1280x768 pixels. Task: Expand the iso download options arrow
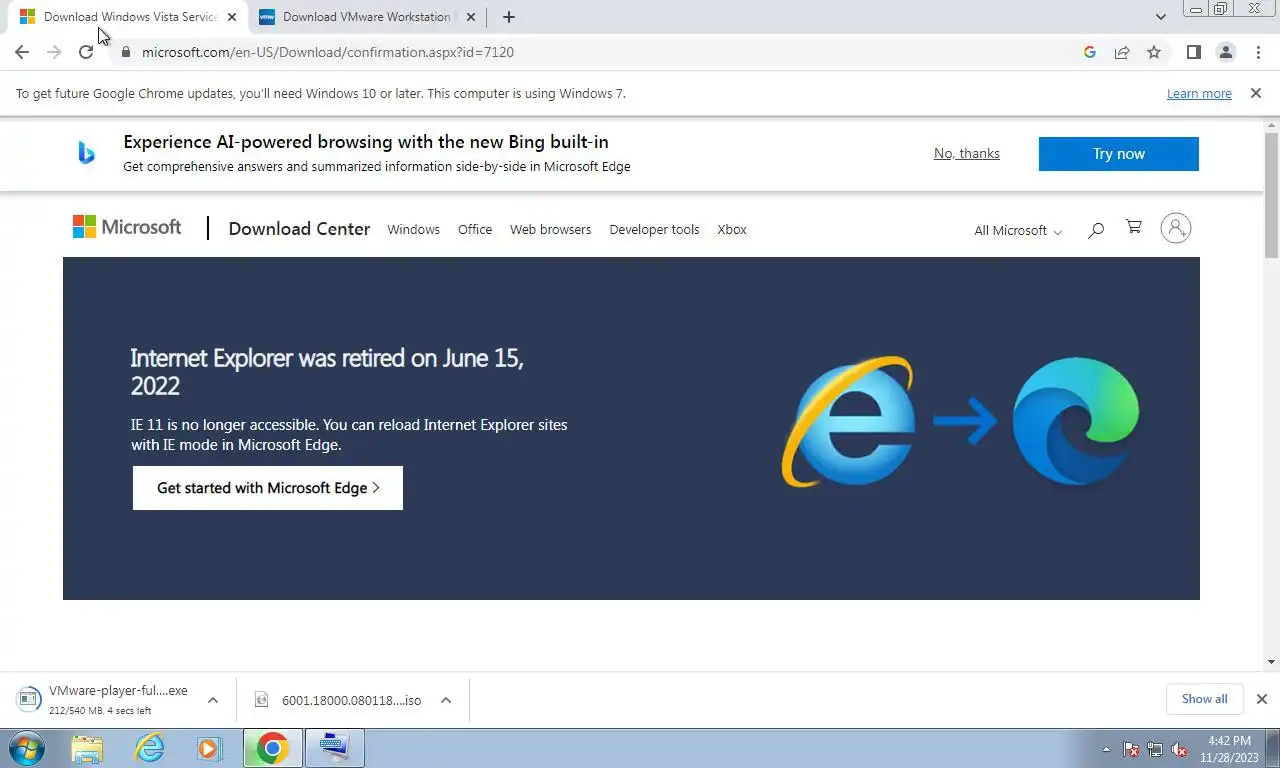(446, 700)
